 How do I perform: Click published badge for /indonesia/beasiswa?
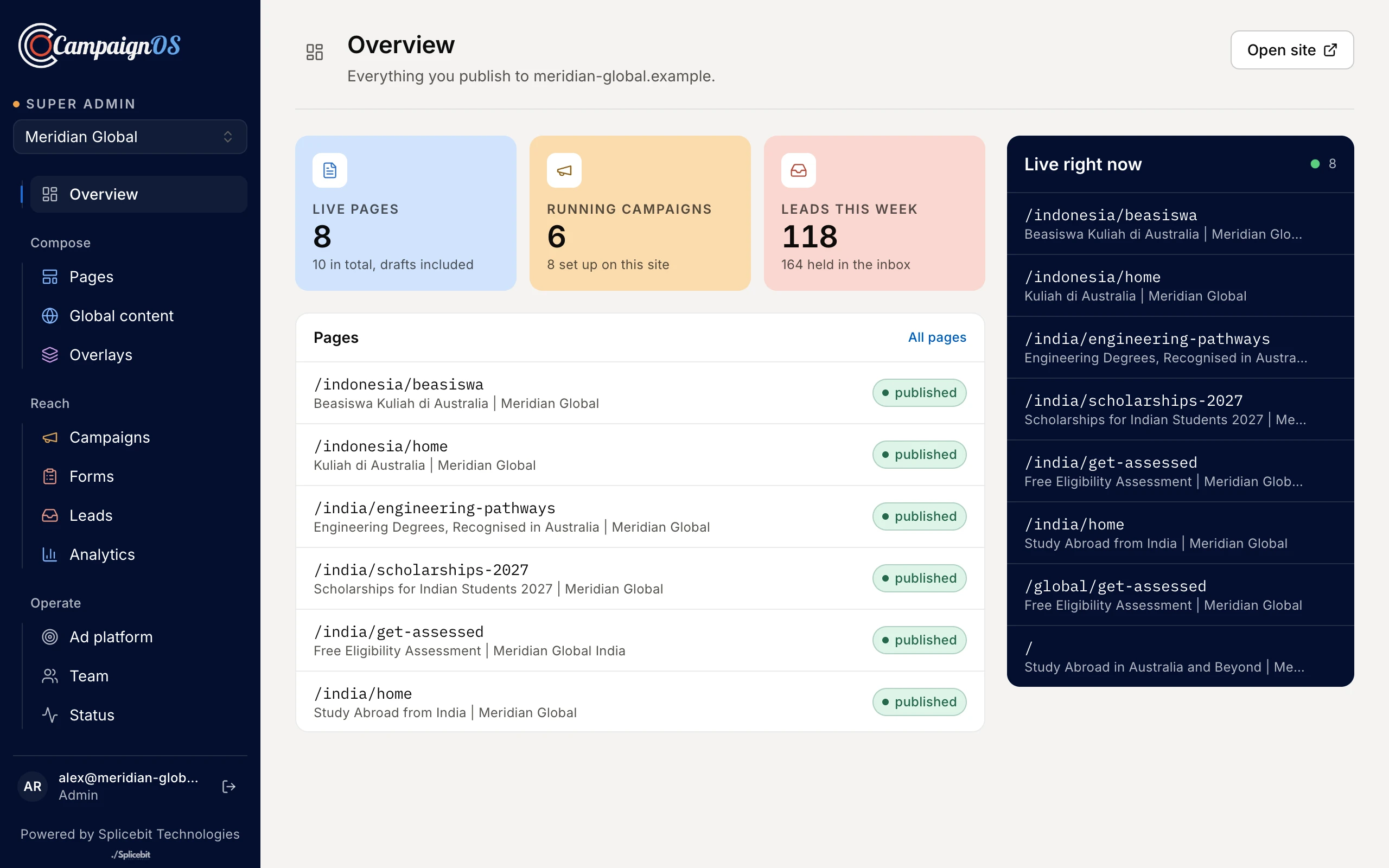pyautogui.click(x=920, y=393)
